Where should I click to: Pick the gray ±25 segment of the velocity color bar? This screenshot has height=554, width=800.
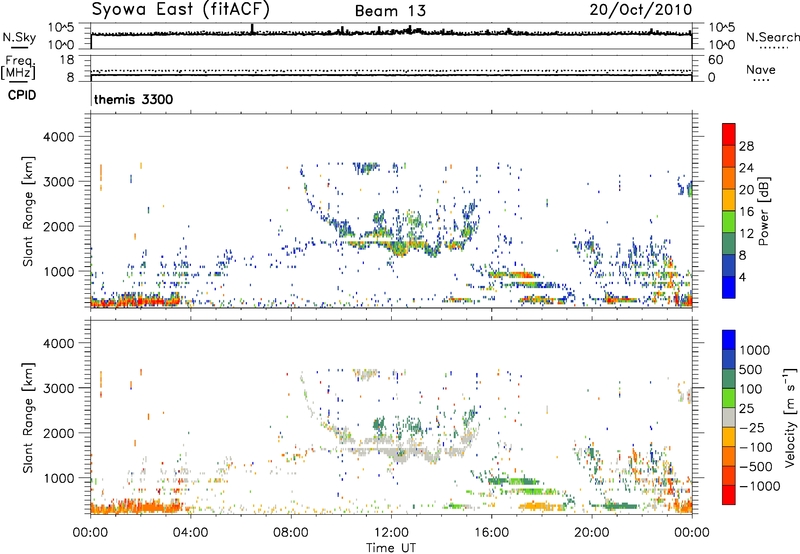(x=729, y=418)
